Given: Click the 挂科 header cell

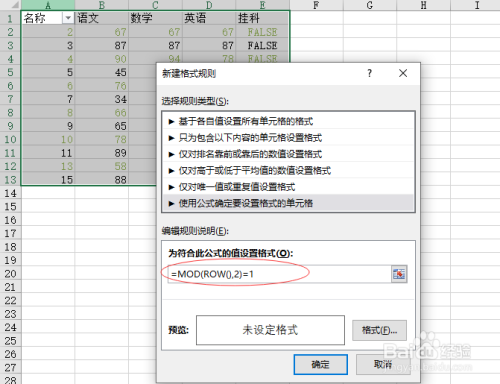Looking at the screenshot, I should pyautogui.click(x=263, y=18).
